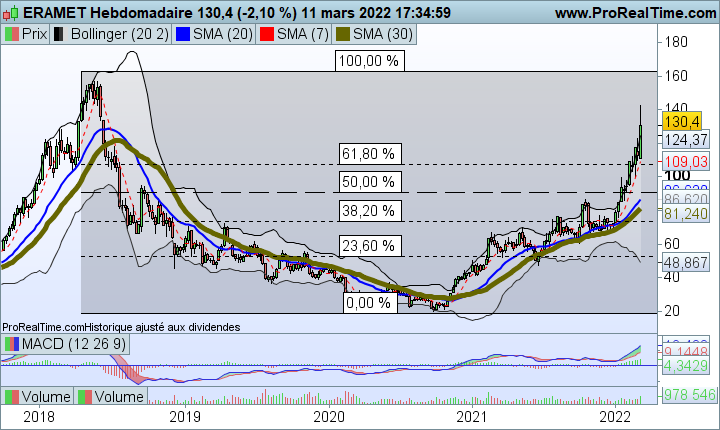Click the first Volume label

pos(46,397)
